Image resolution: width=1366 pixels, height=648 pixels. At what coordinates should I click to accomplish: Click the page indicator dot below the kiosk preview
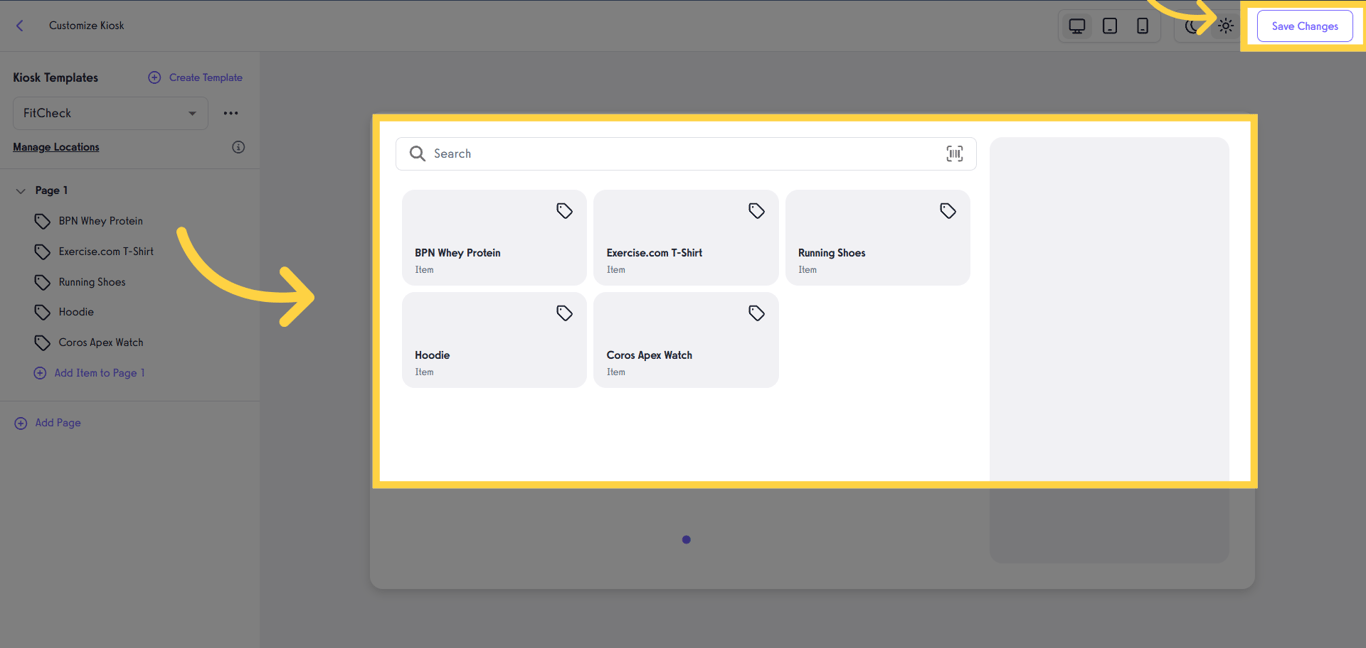click(686, 539)
